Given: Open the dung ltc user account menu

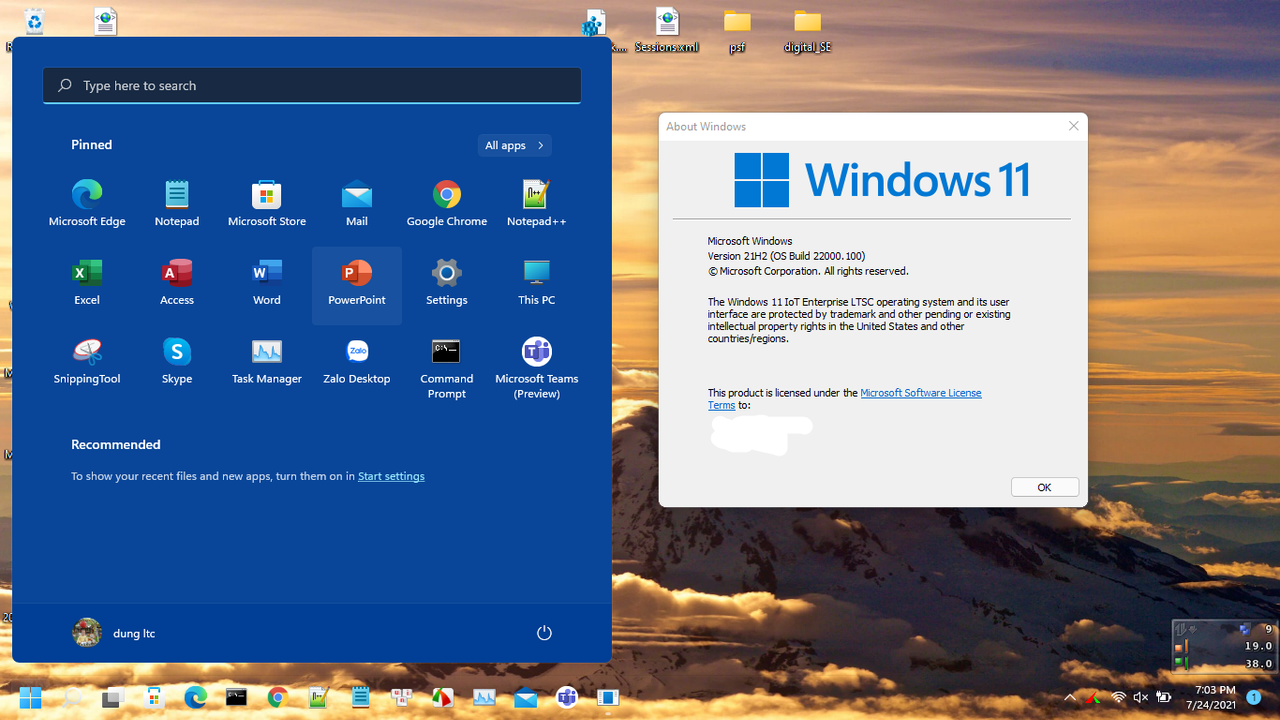Looking at the screenshot, I should coord(114,633).
